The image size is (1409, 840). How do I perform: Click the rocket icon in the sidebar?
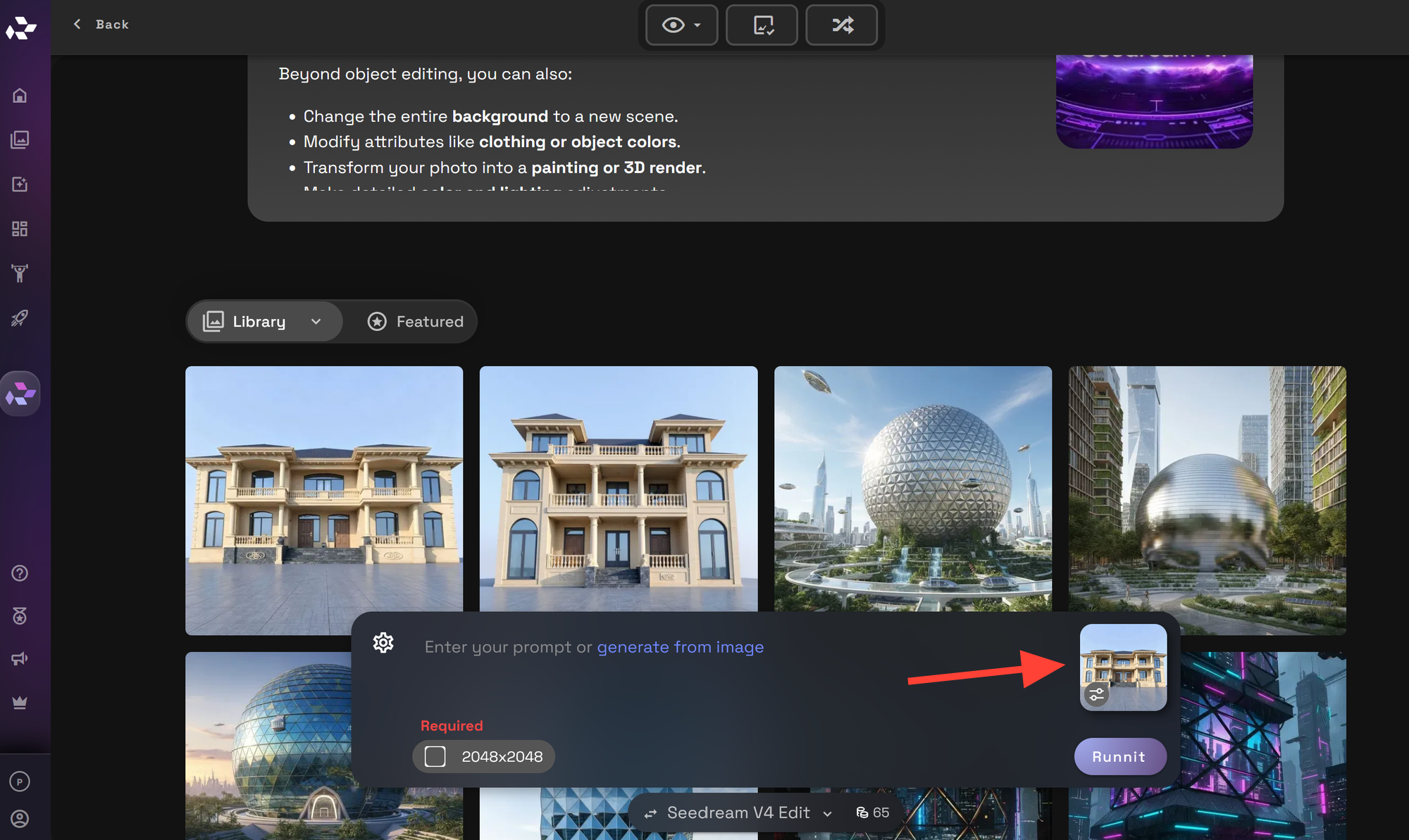click(x=20, y=318)
